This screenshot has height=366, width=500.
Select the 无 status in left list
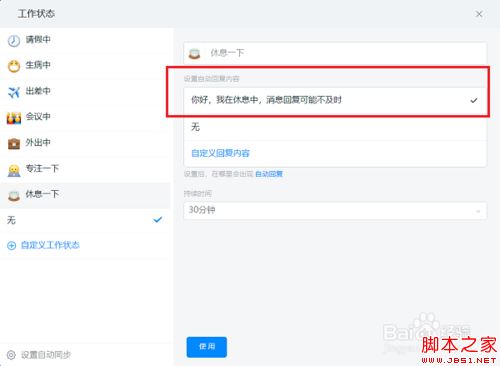pos(85,220)
